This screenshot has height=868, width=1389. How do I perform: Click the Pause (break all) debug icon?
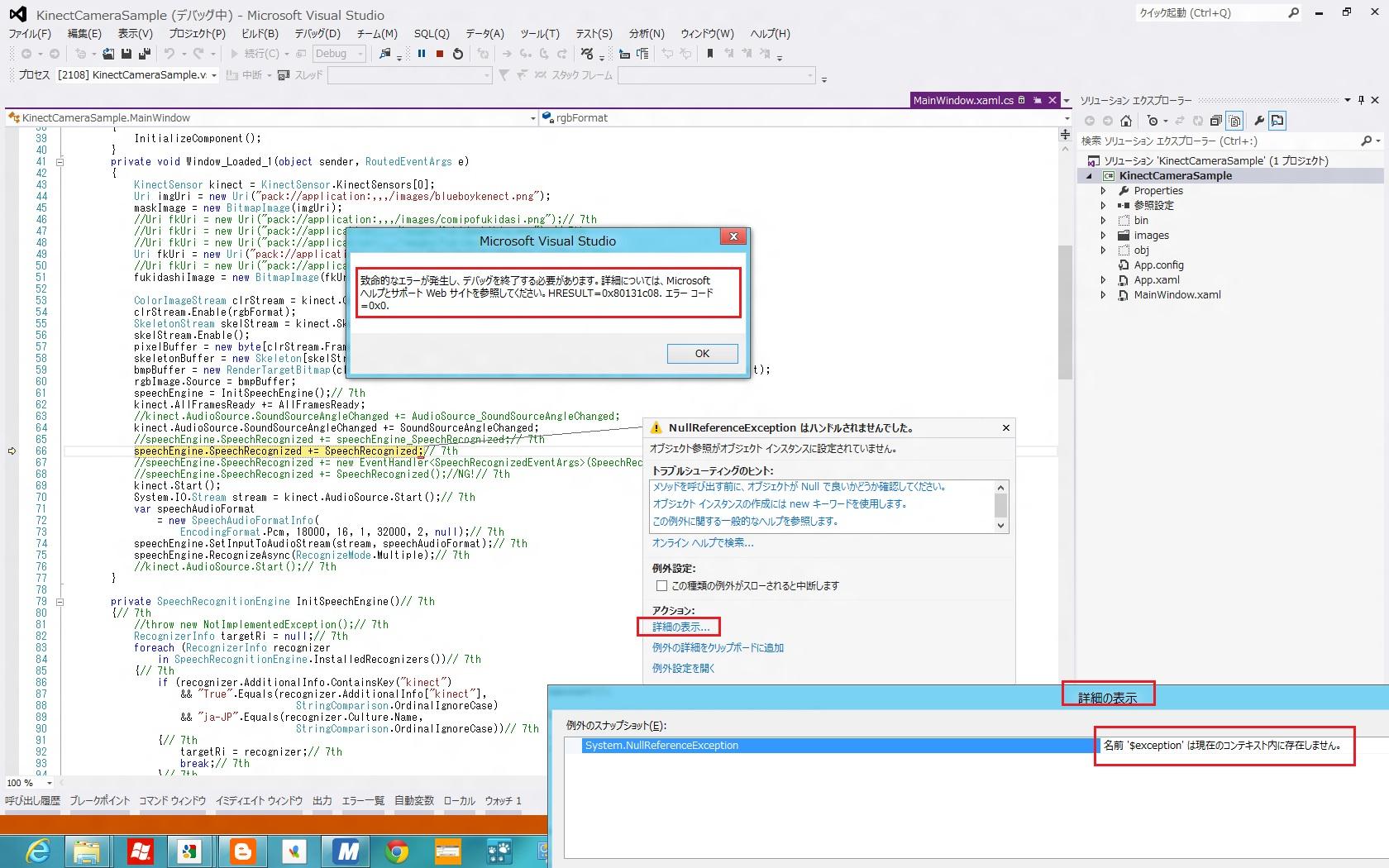(x=422, y=54)
